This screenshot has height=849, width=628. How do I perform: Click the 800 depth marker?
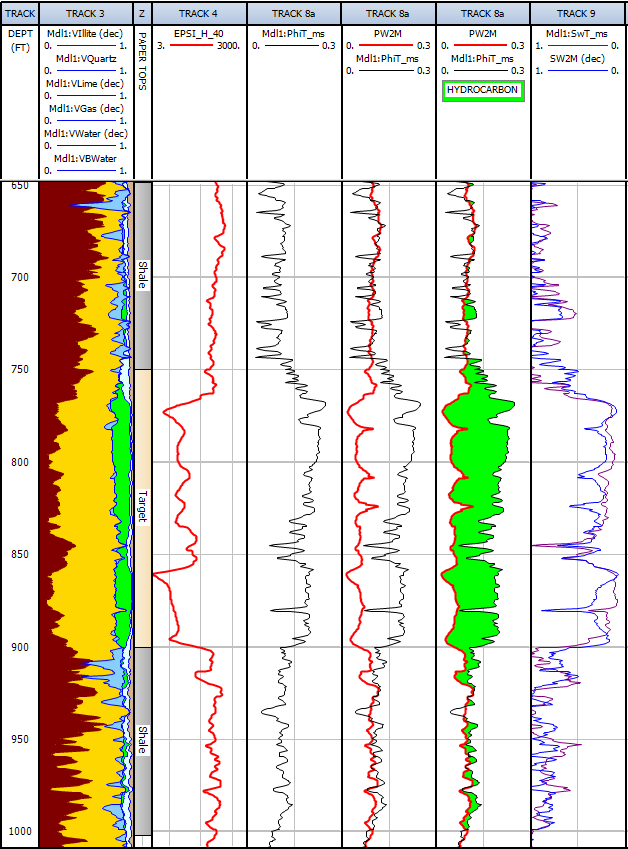point(19,462)
